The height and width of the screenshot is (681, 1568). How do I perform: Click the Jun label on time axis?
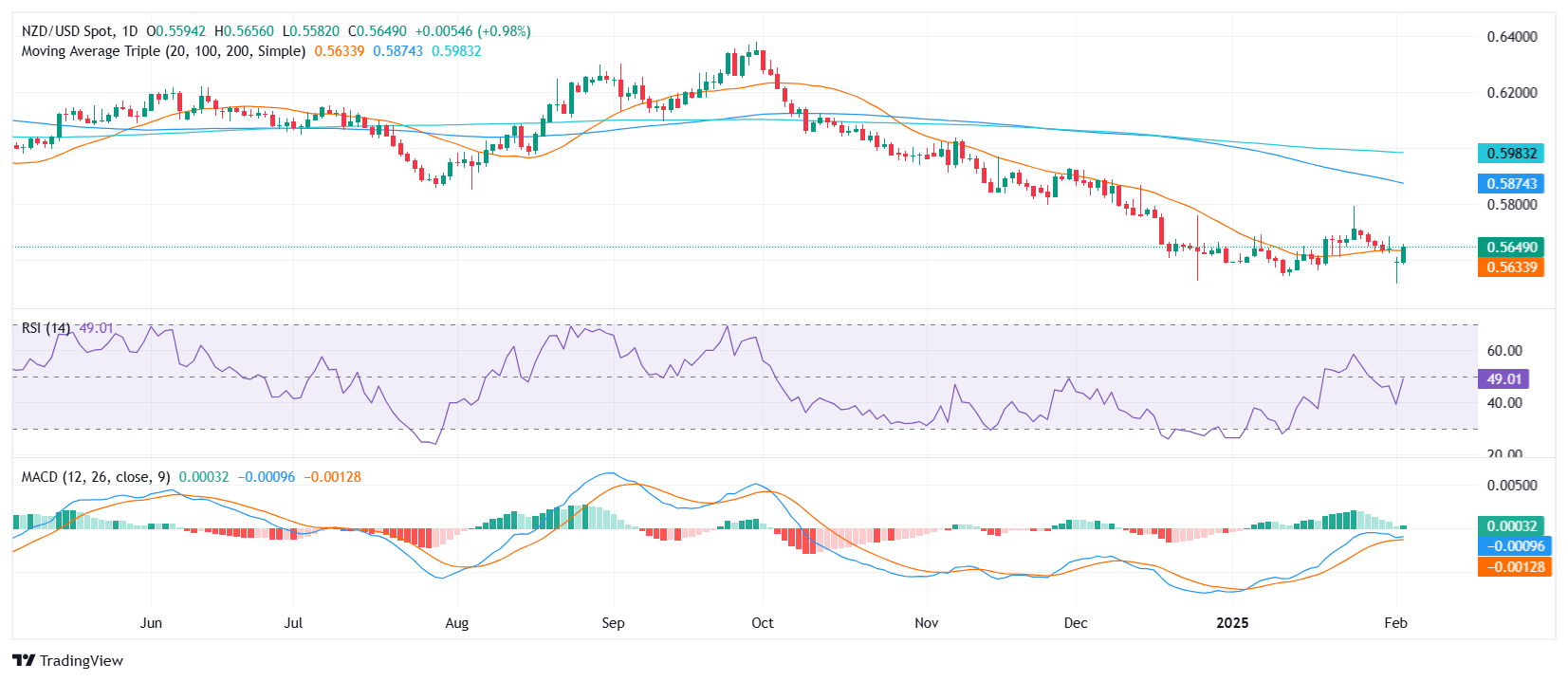(x=151, y=623)
